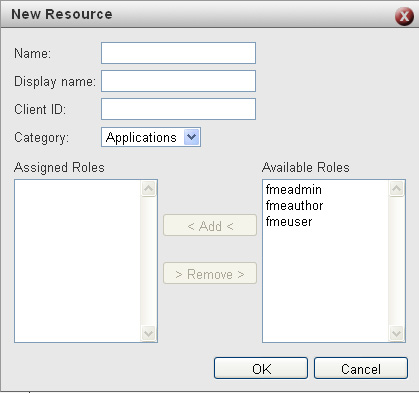Open the Category dropdown arrow
419x393 pixels.
pyautogui.click(x=192, y=137)
